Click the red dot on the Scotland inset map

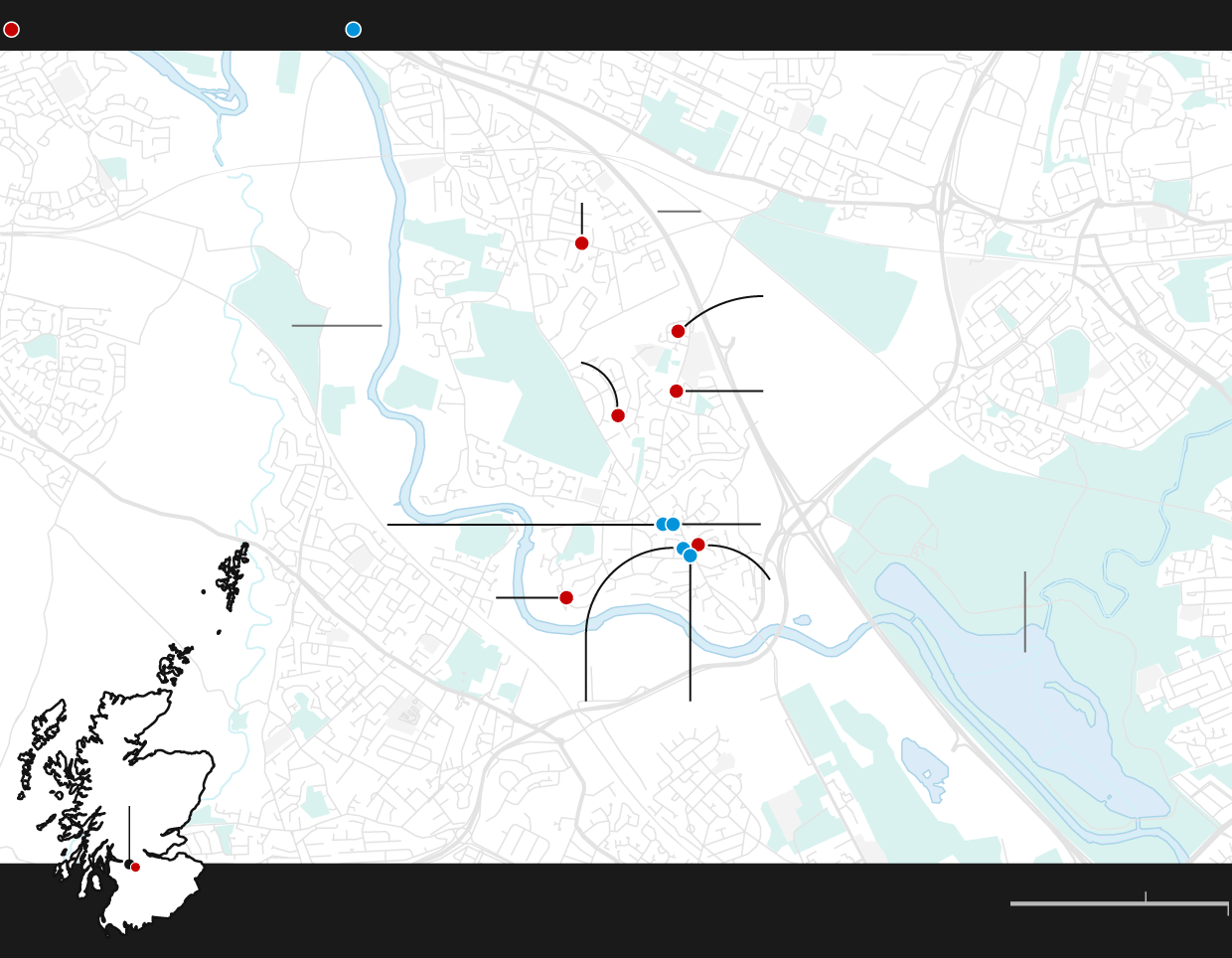click(136, 868)
